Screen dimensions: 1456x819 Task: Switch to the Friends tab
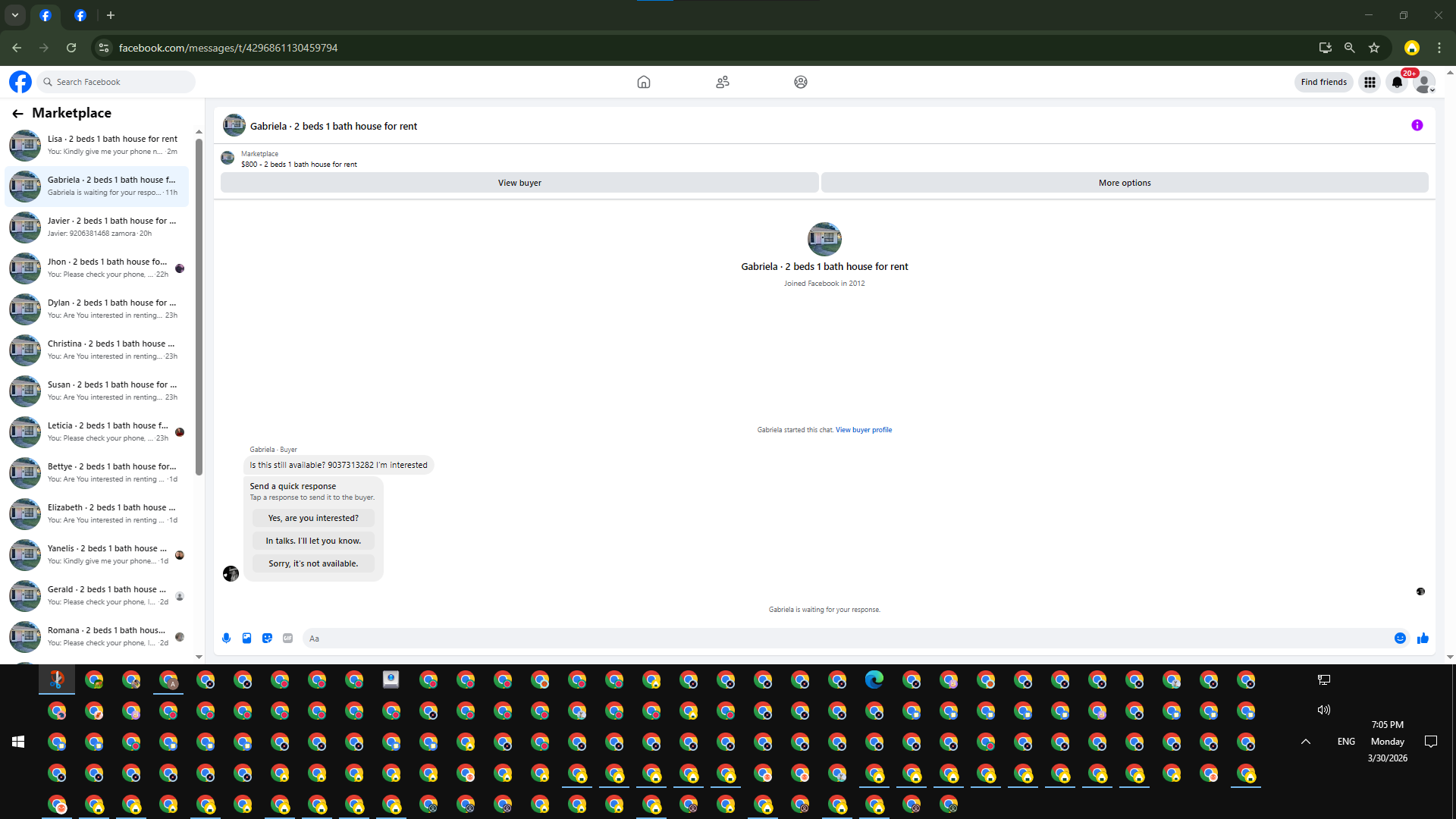[x=722, y=82]
